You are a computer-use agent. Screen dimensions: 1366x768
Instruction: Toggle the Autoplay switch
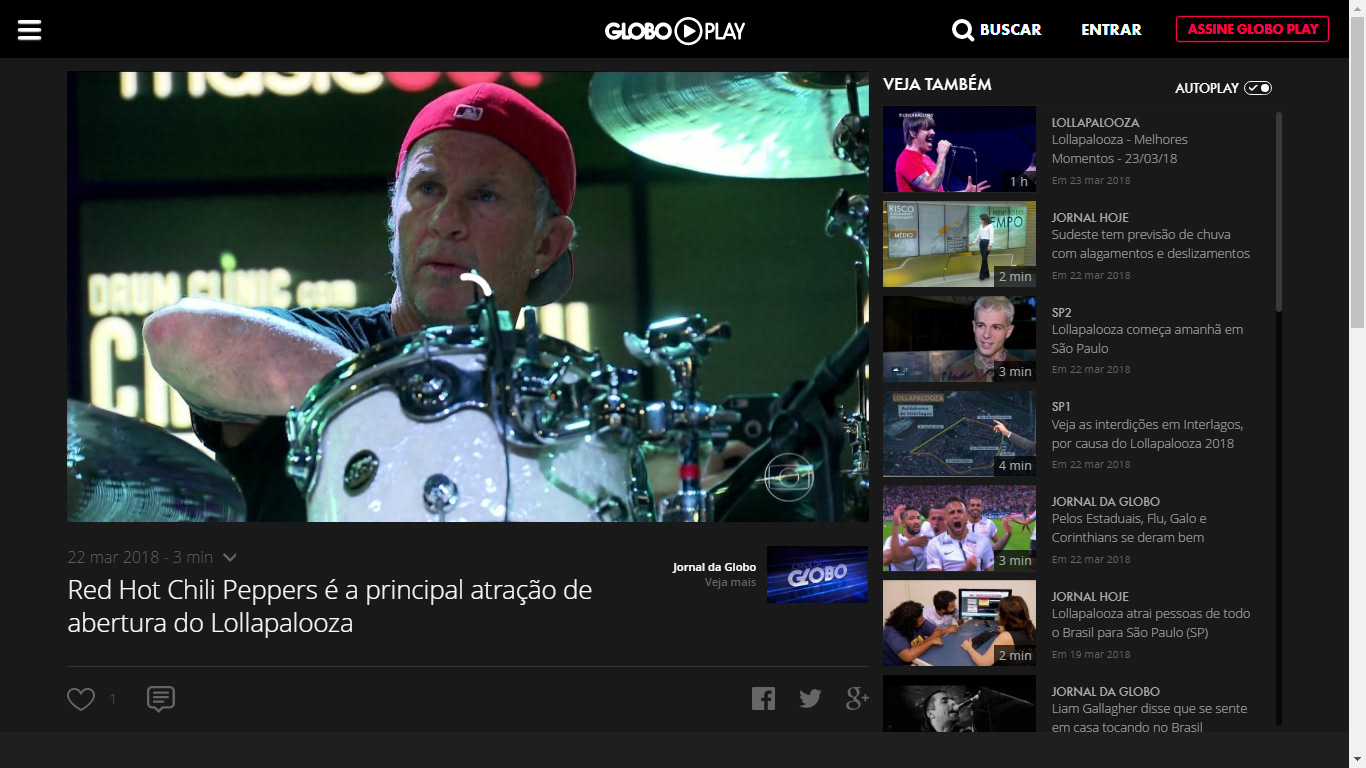point(1258,88)
